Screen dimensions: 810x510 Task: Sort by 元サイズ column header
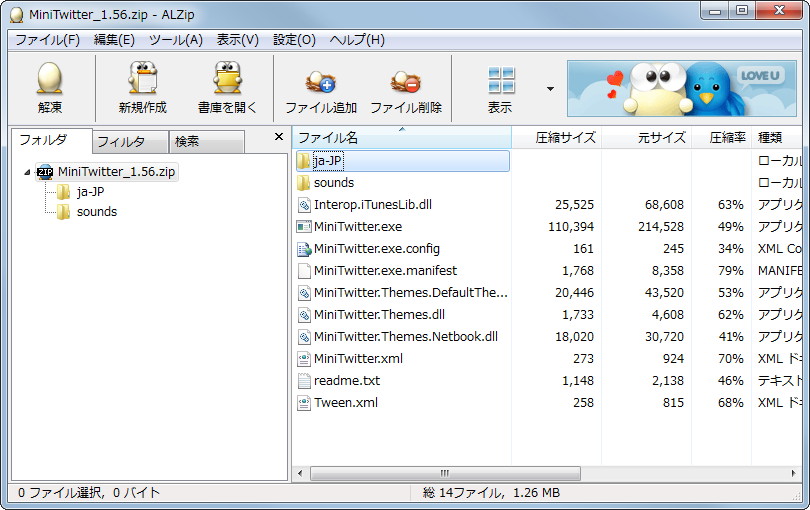[647, 137]
